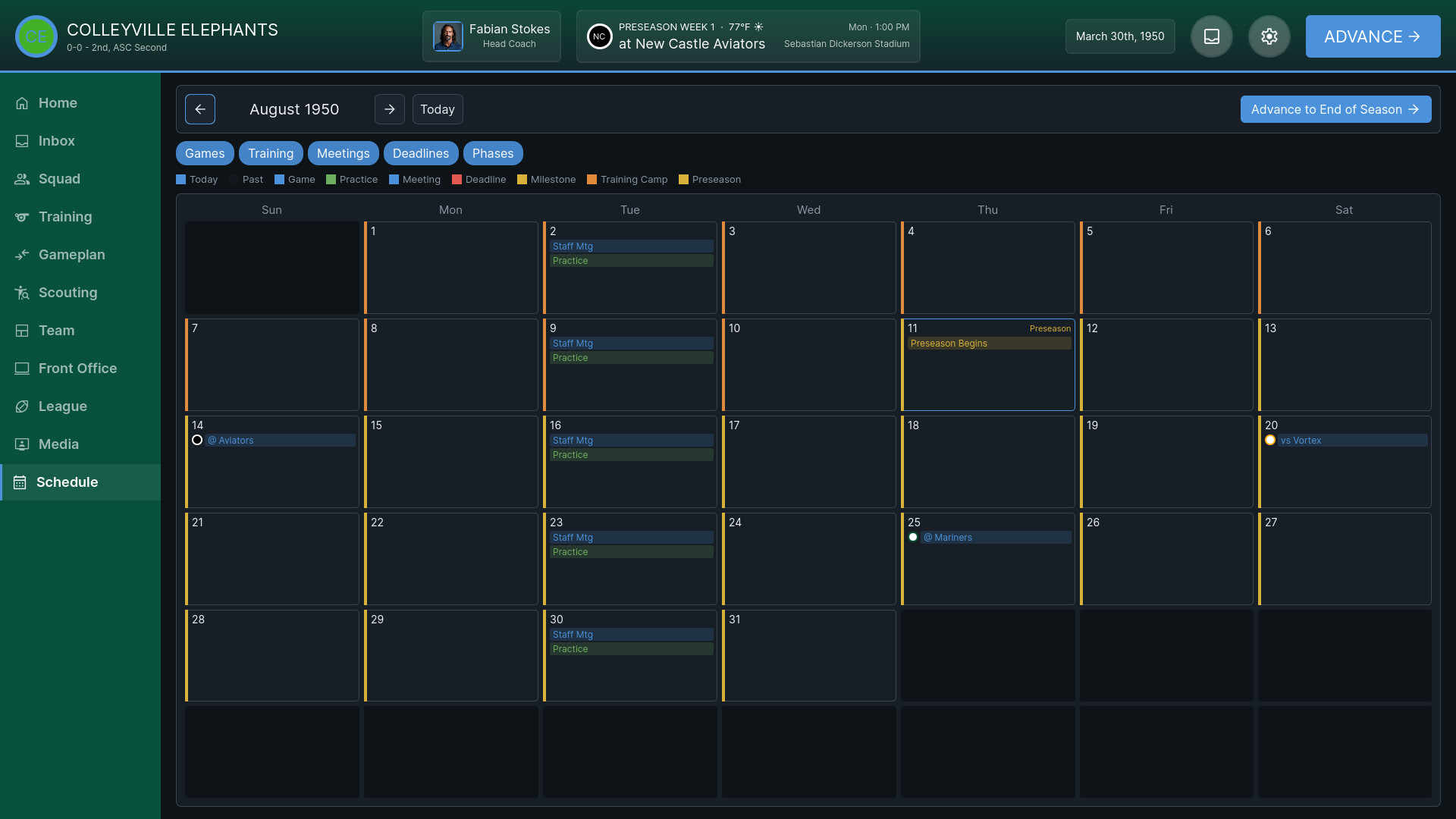Open Front Office in sidebar

[80, 369]
